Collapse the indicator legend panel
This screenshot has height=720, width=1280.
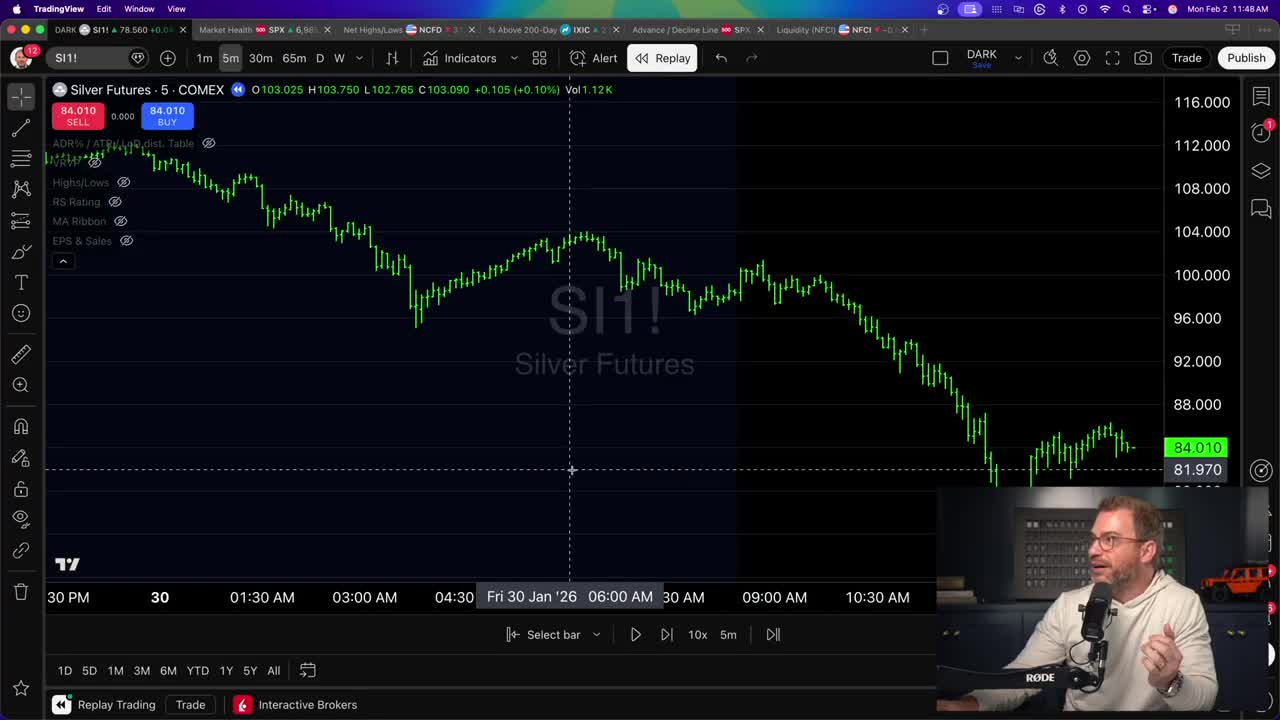tap(63, 261)
